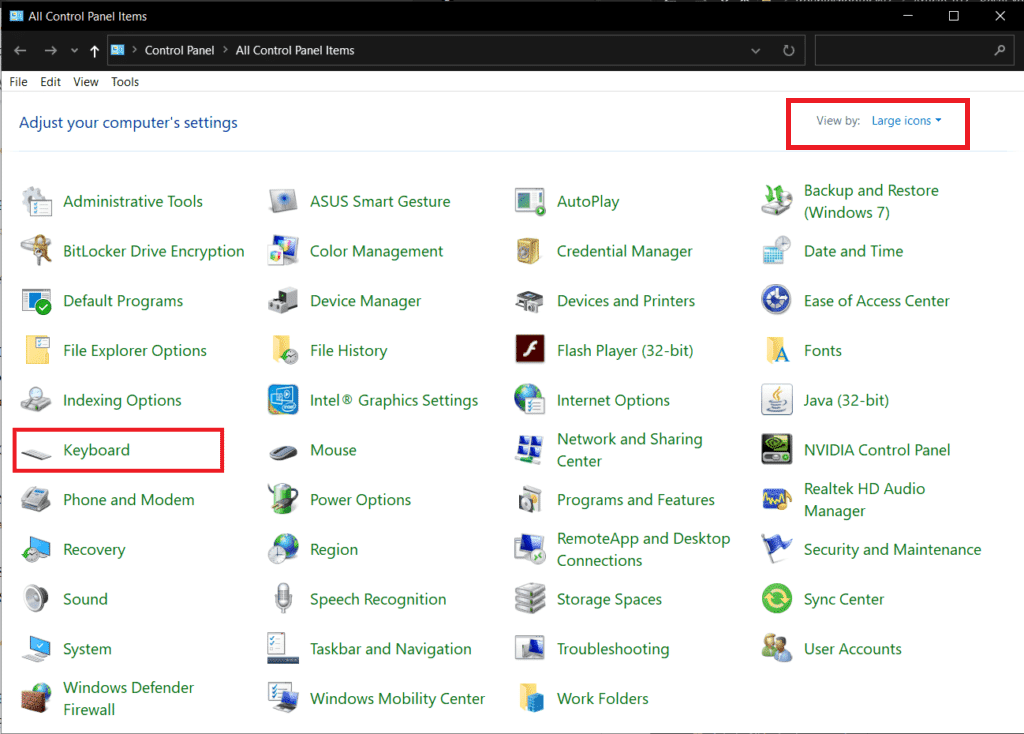1024x734 pixels.
Task: Open the Administrative Tools icon
Action: point(37,201)
